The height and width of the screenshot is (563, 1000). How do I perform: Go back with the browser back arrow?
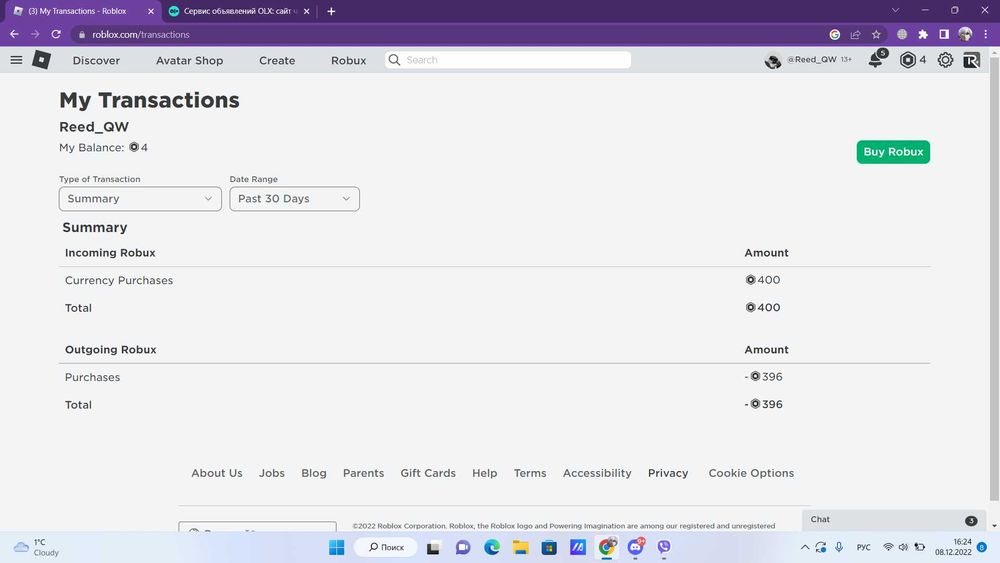coord(15,34)
